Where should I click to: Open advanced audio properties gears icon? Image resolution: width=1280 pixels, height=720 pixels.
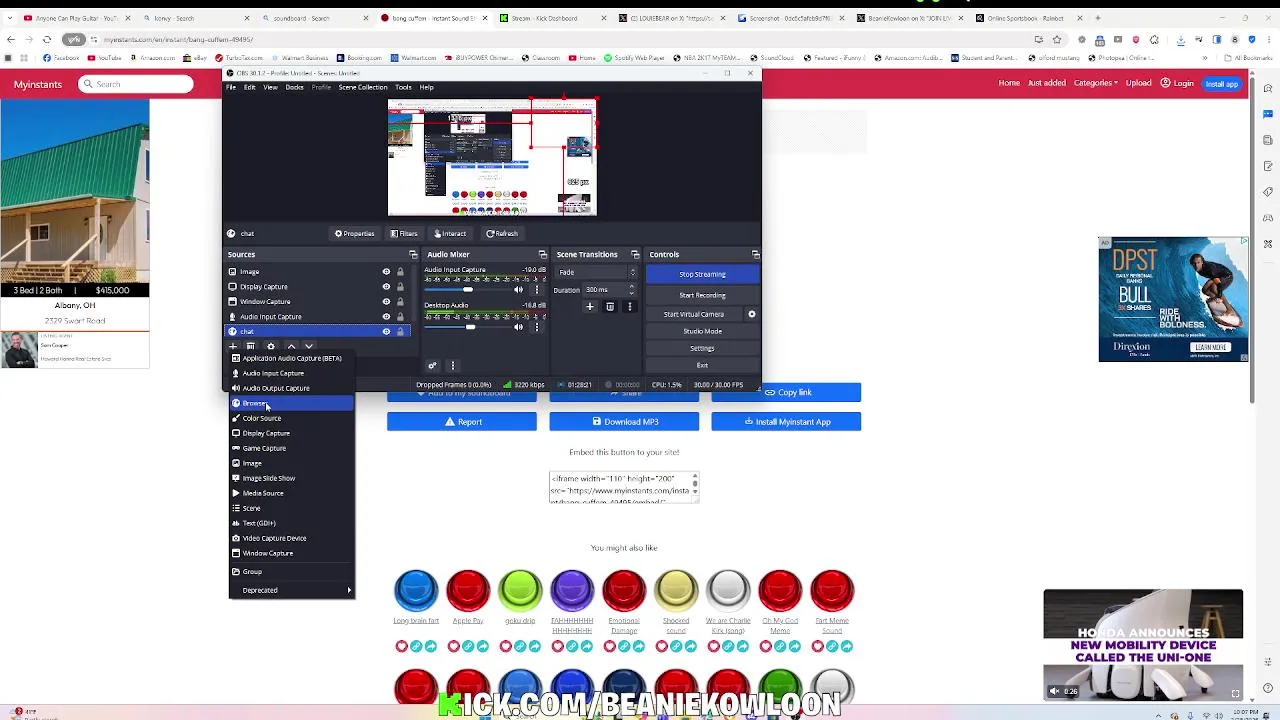click(432, 366)
